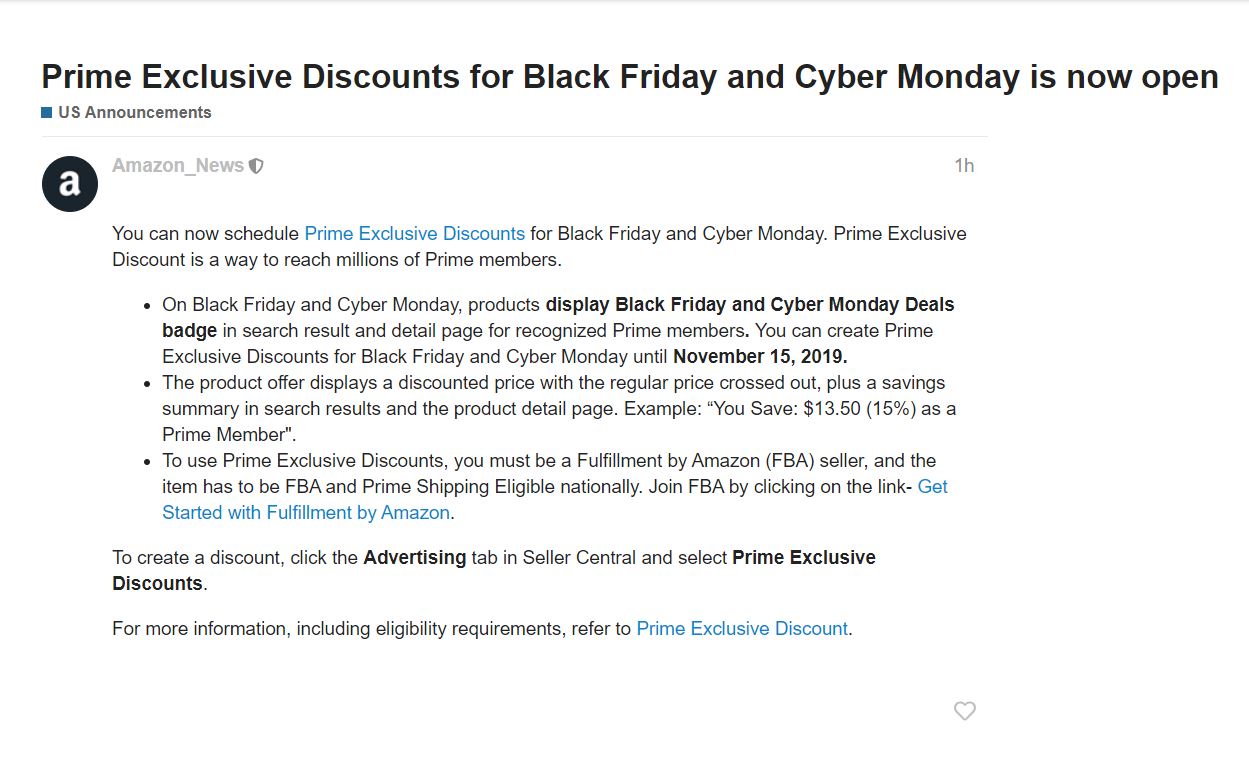Viewport: 1249px width, 759px height.
Task: Click the moderator shield icon beside Amazon_News
Action: tap(256, 166)
